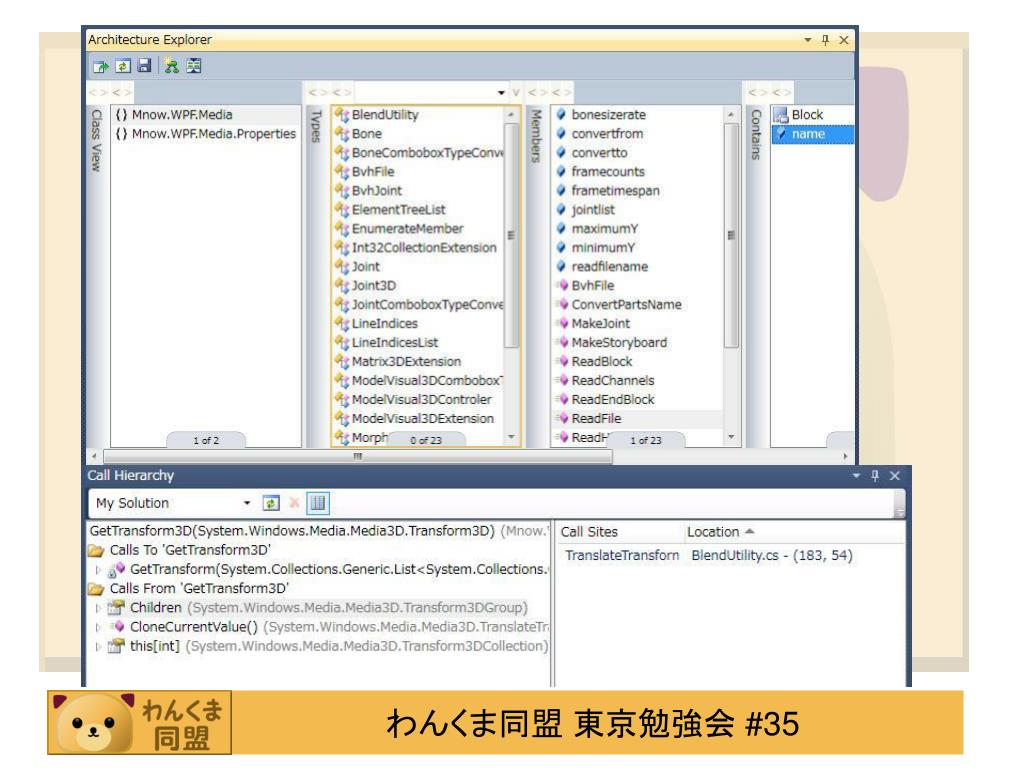Pin the Architecture Explorer panel

(x=825, y=40)
